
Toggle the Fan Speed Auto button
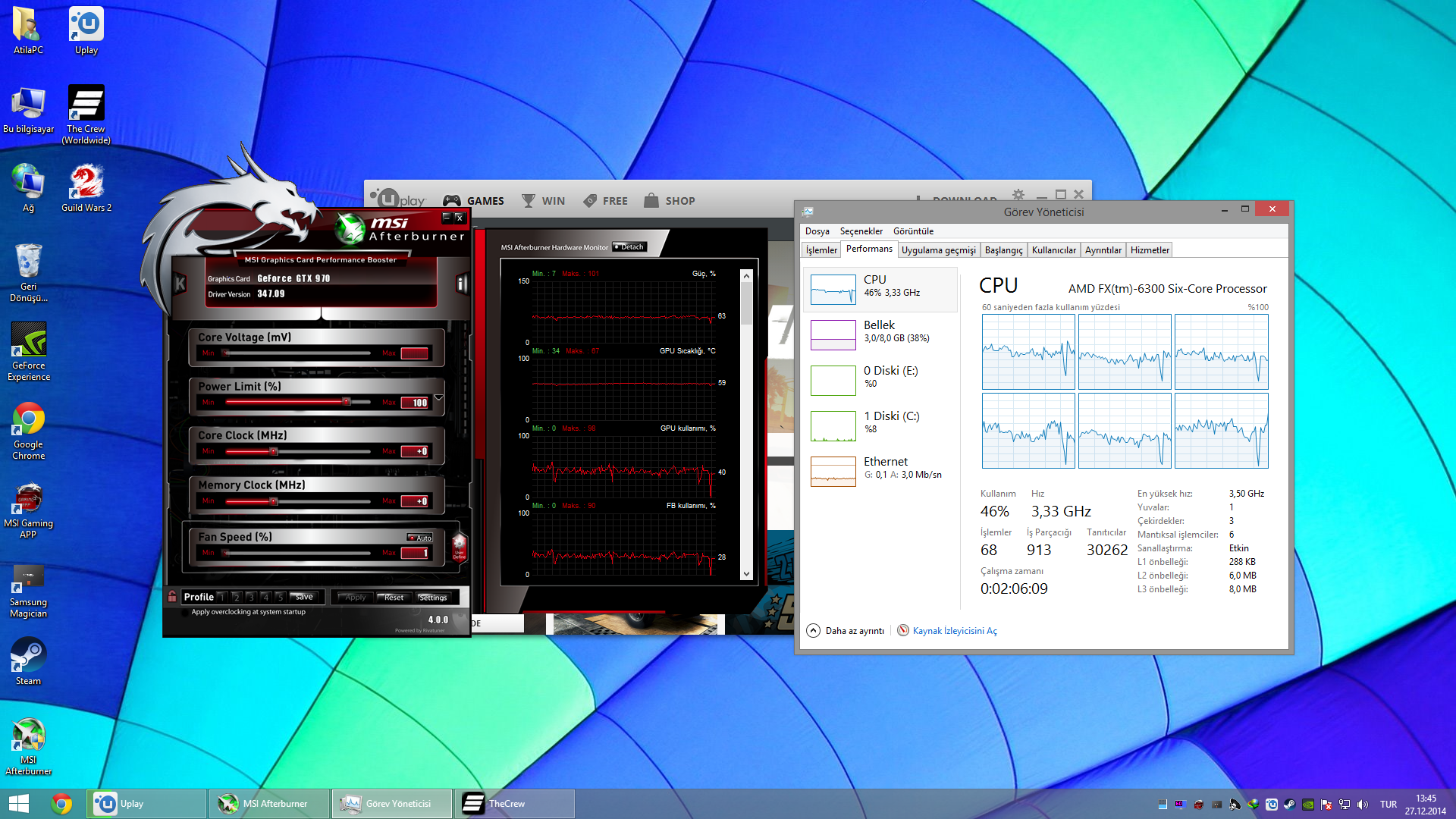(420, 538)
